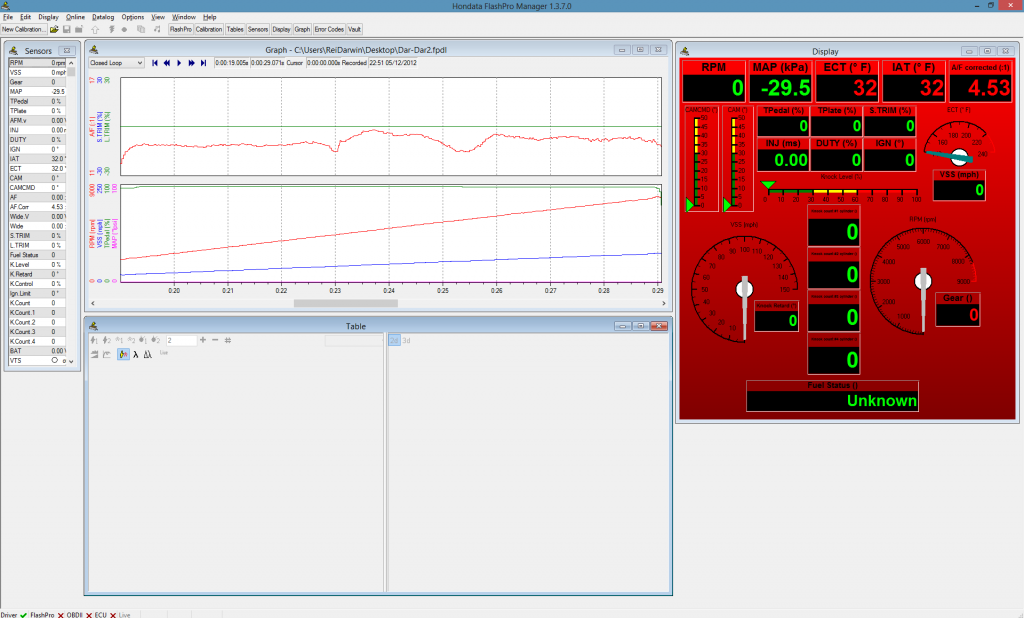Click the copy pages icon in toolbar
The width and height of the screenshot is (1024, 618).
coord(140,29)
